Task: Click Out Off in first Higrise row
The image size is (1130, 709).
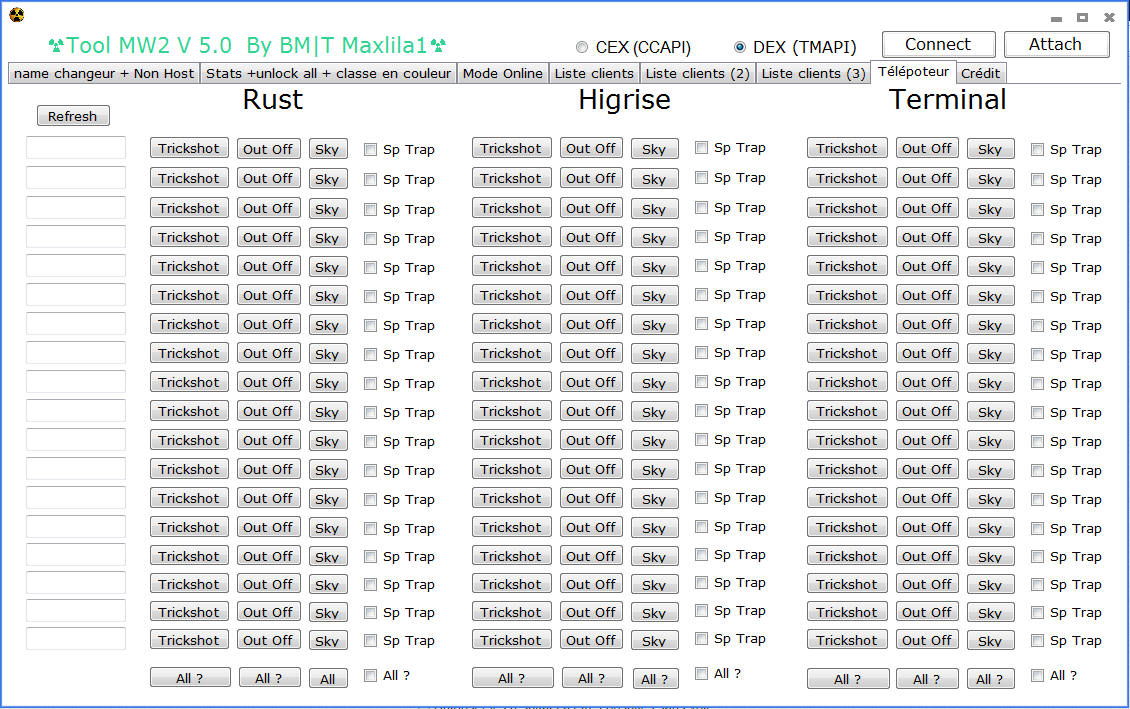Action: (x=591, y=148)
